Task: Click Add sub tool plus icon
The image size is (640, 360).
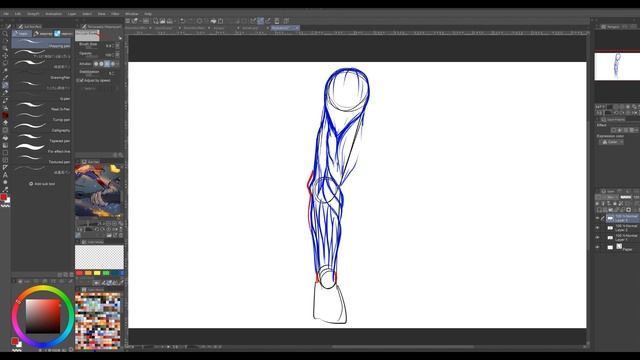Action: [x=31, y=184]
